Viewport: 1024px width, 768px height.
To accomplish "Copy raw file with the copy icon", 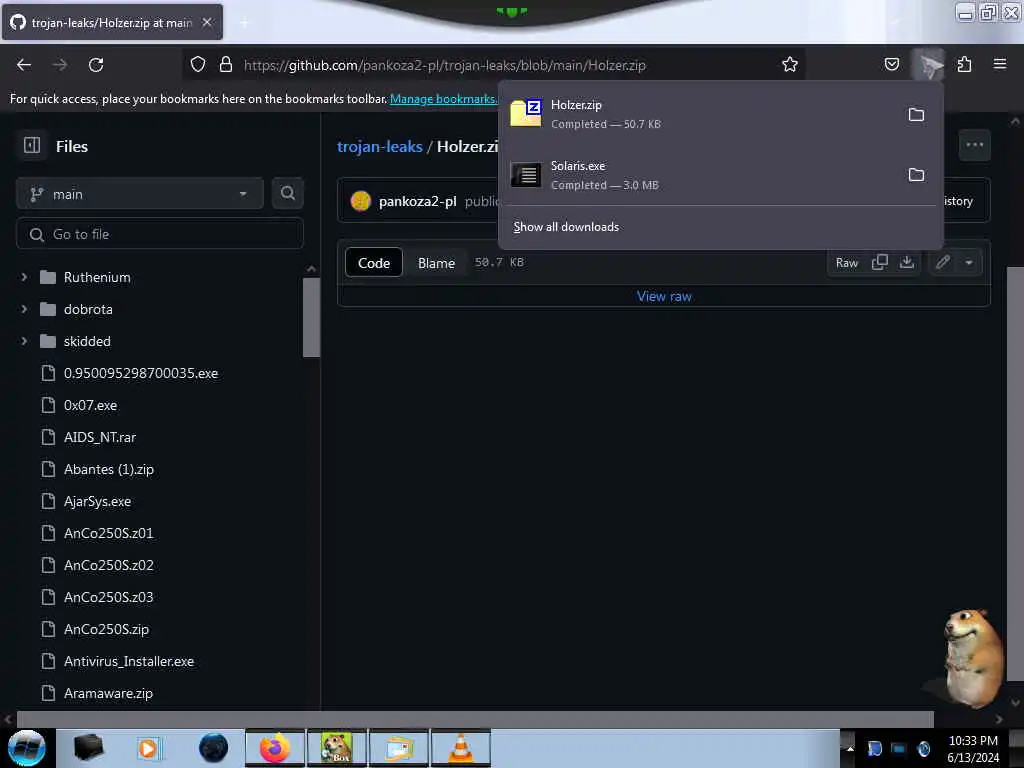I will [x=880, y=262].
